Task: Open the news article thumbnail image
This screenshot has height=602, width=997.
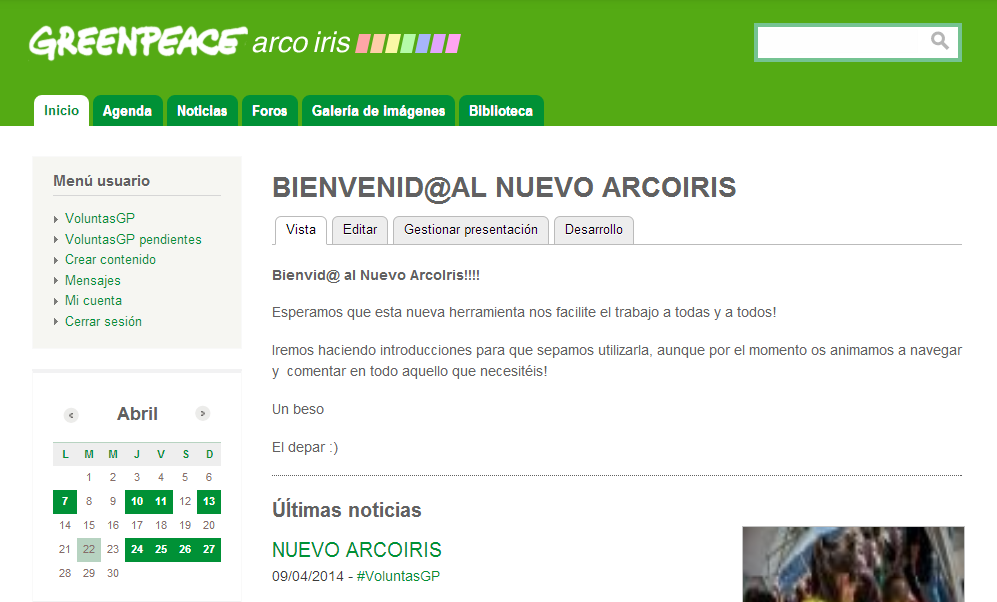Action: tap(853, 564)
